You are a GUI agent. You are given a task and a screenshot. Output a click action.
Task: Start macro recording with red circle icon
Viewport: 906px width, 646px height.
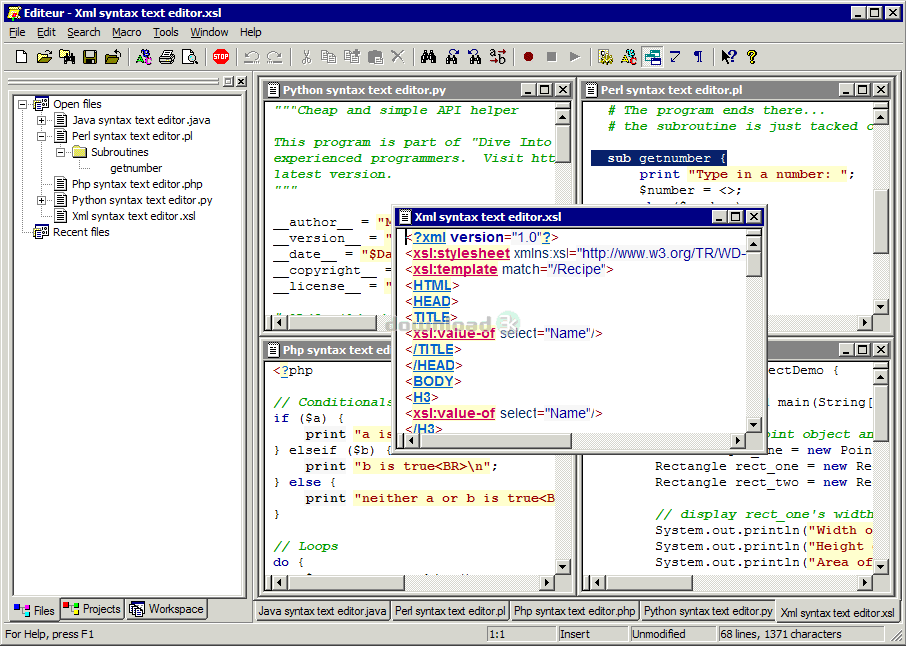[528, 57]
